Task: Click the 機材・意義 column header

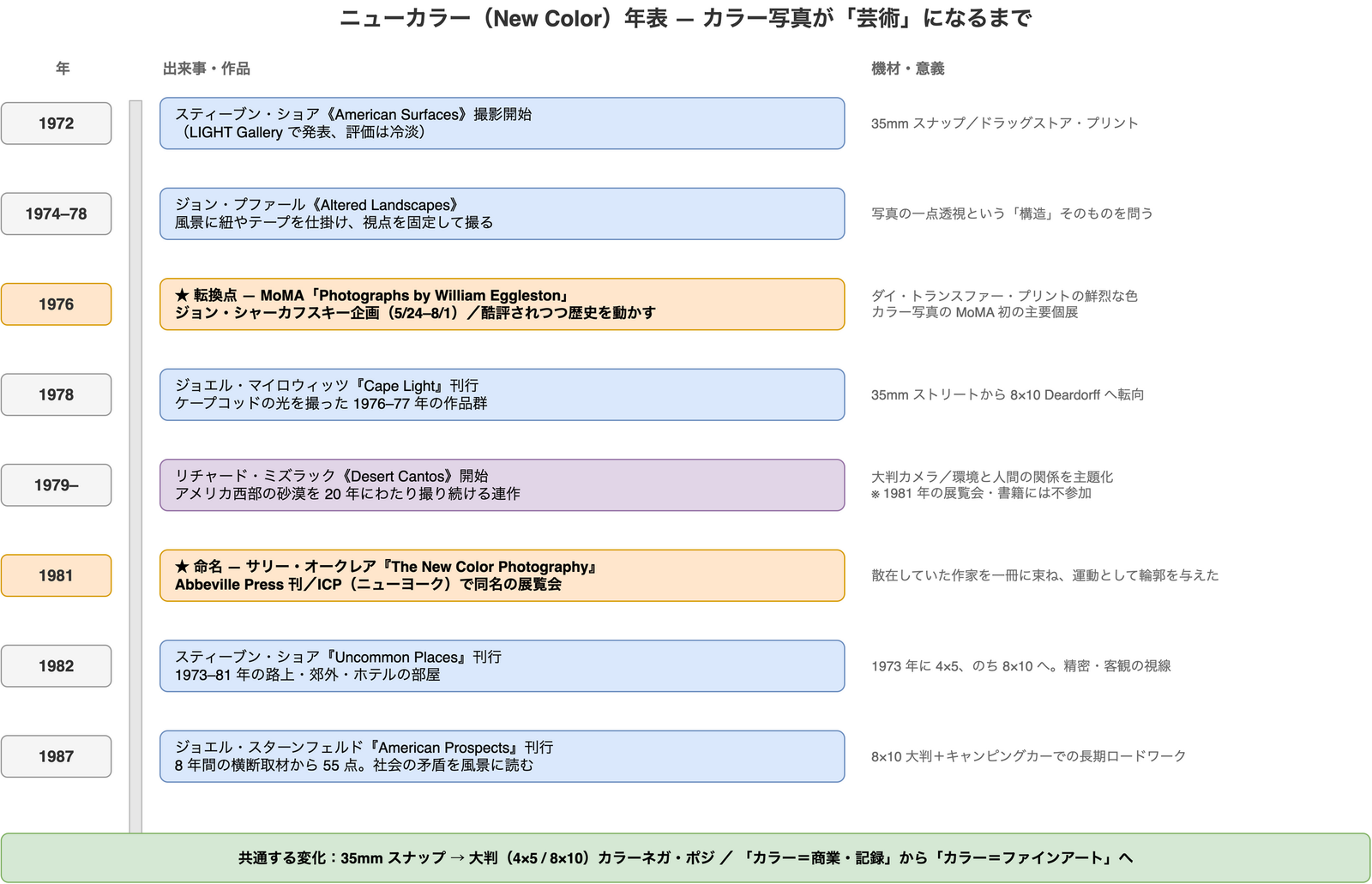Action: (908, 69)
